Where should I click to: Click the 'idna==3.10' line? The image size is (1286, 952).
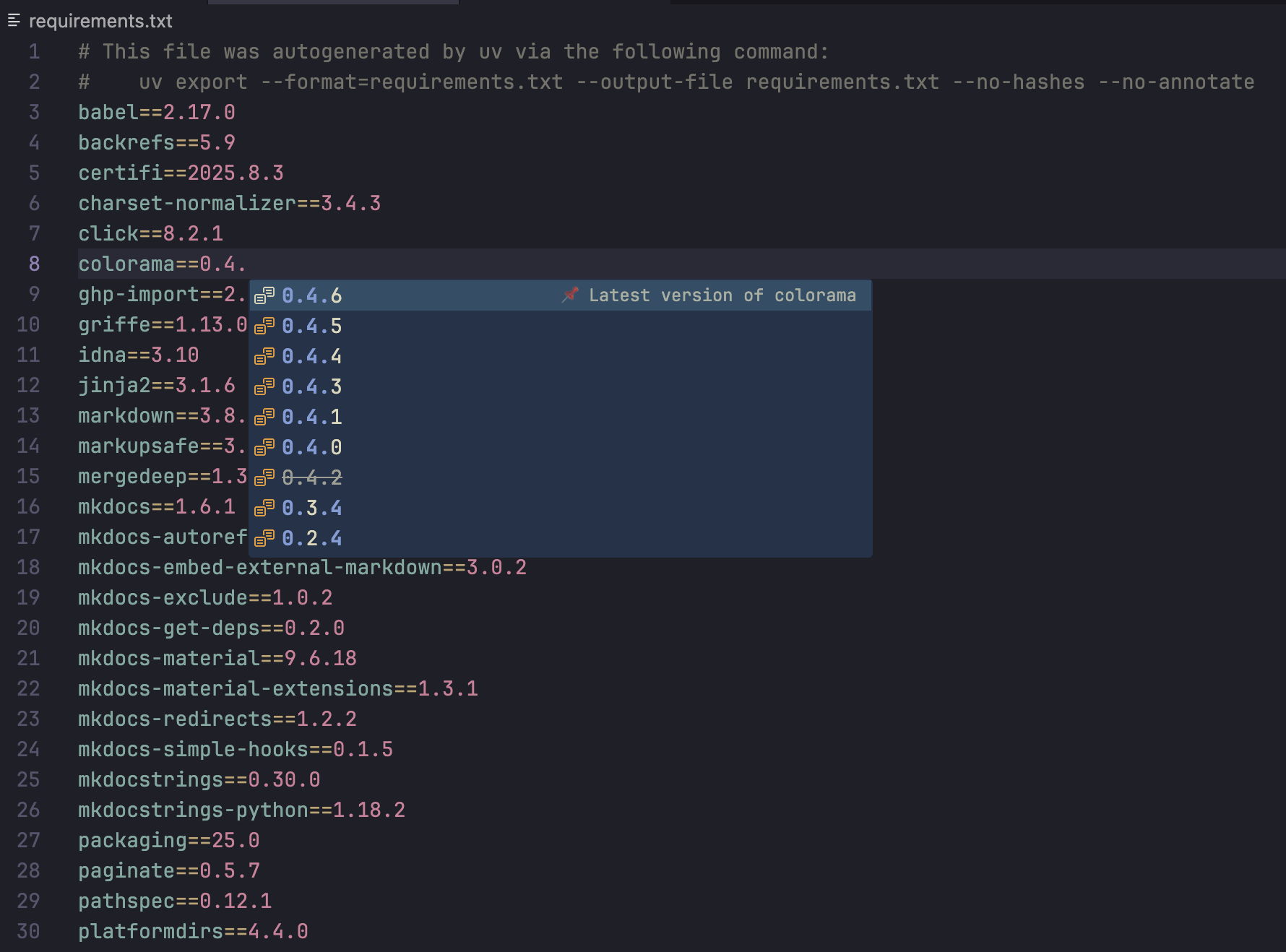[x=139, y=355]
